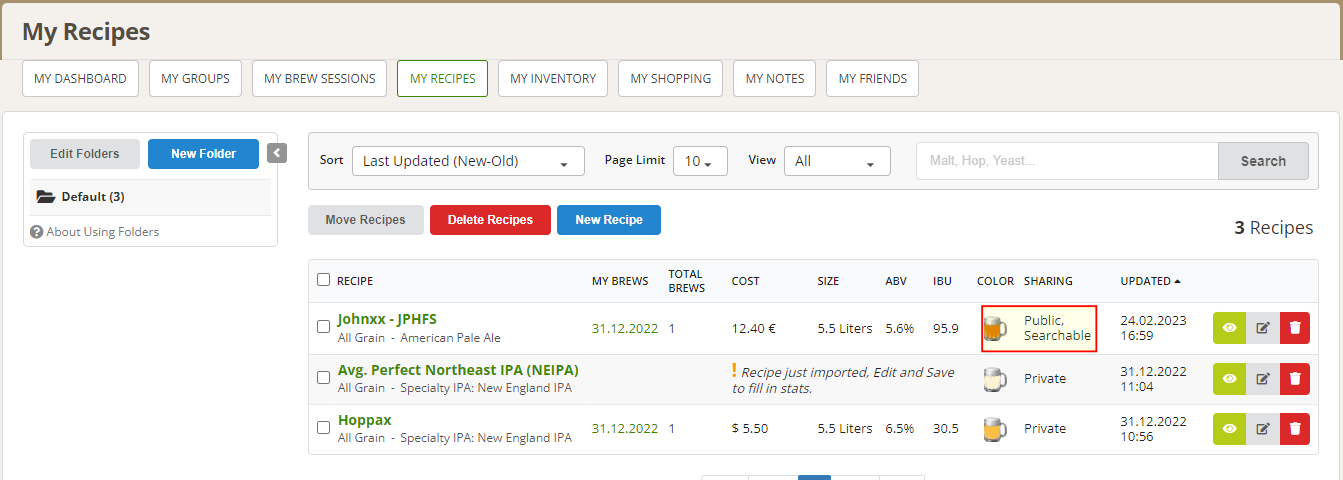Click the view eye icon for NEIPA recipe

[1229, 378]
